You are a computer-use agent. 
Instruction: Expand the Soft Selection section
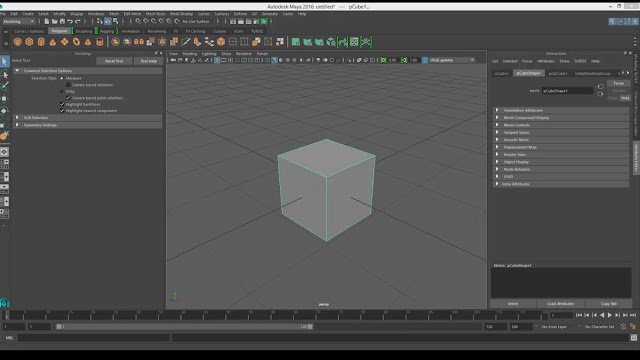pyautogui.click(x=17, y=118)
